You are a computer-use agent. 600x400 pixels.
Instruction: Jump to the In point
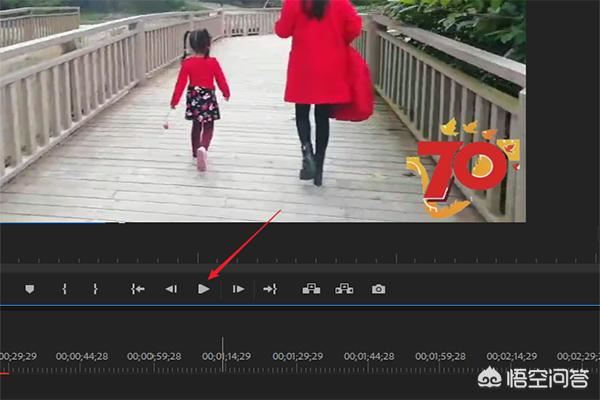(138, 289)
